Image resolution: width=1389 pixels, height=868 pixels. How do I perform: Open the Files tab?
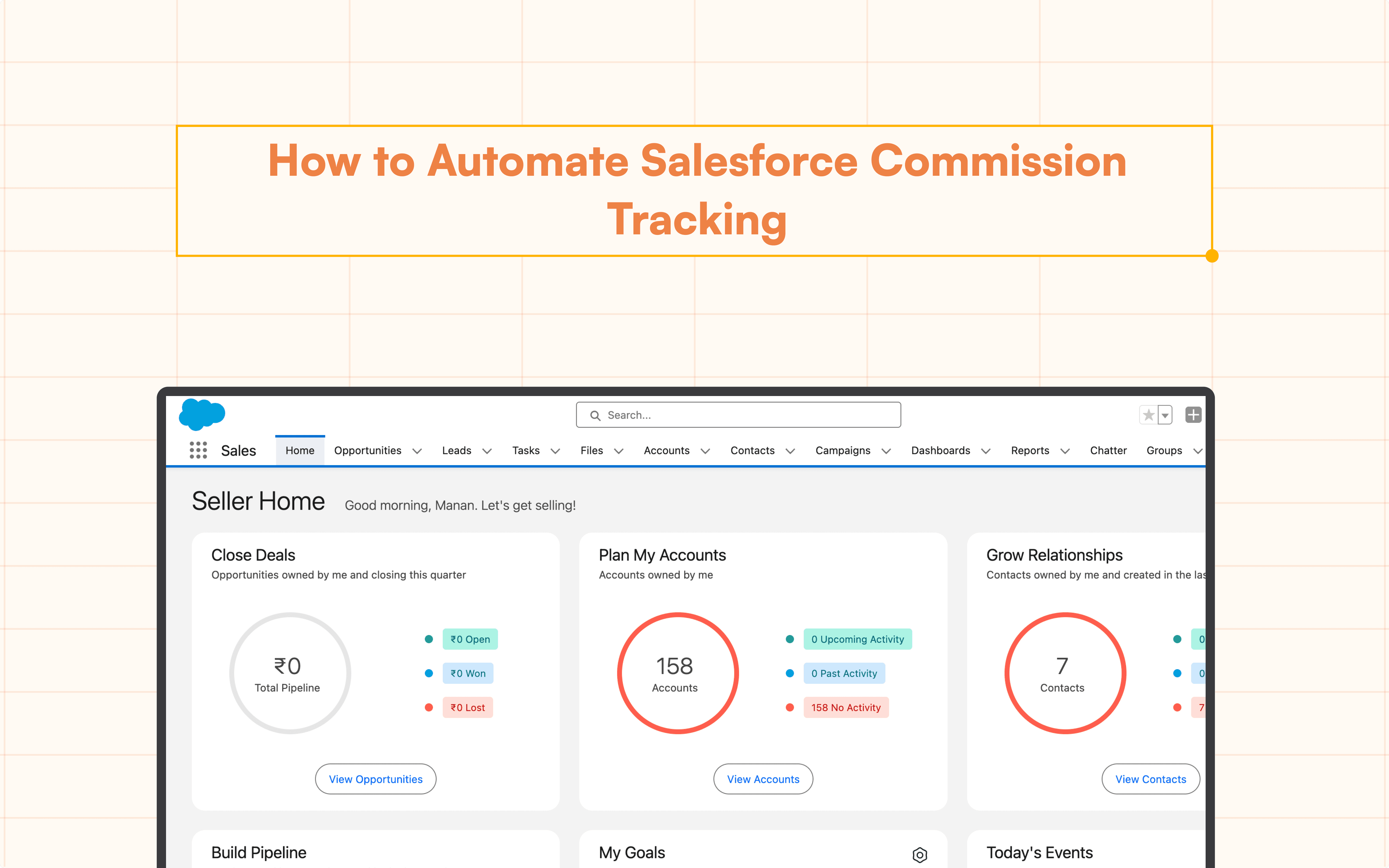pyautogui.click(x=592, y=451)
